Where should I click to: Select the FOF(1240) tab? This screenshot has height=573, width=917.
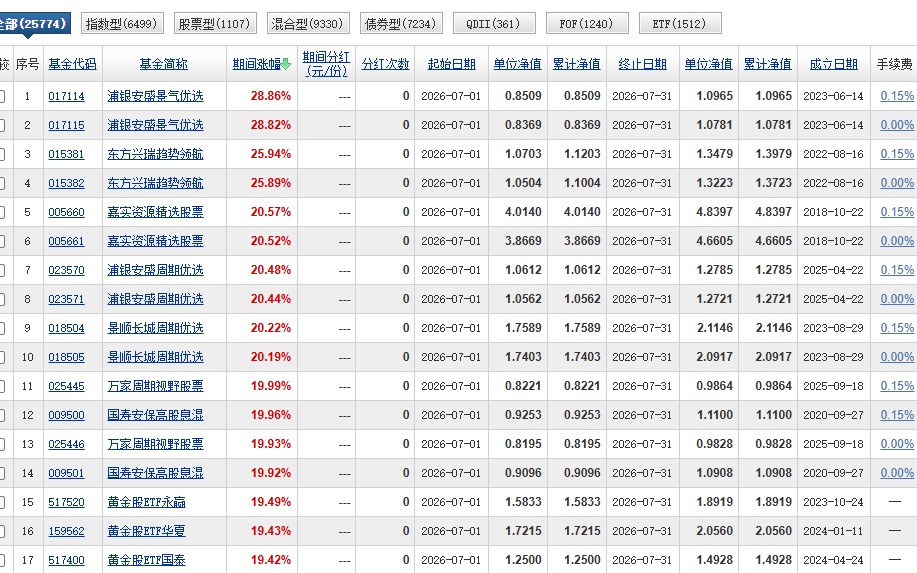(587, 23)
